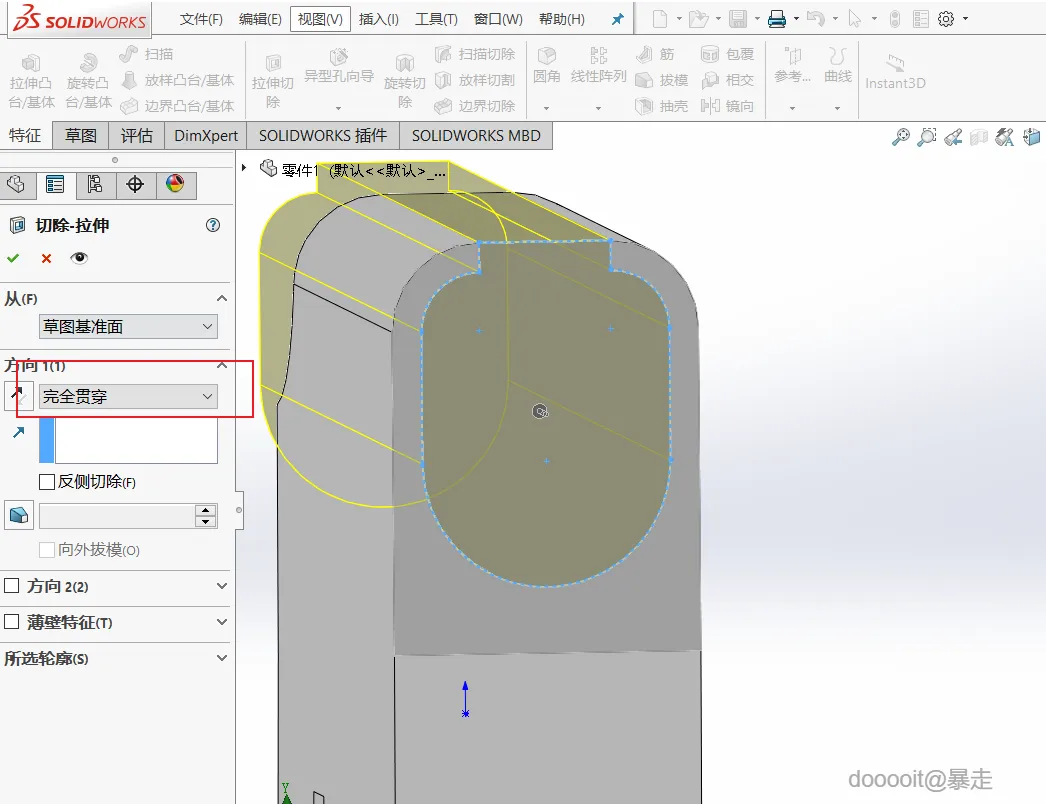Open the ConfigurationManager tab icon
The height and width of the screenshot is (804, 1046).
tap(95, 184)
